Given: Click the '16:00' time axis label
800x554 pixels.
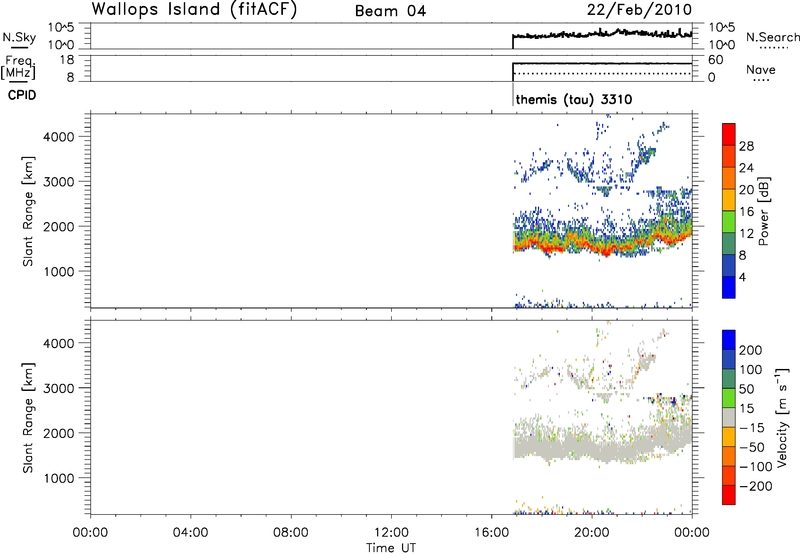Looking at the screenshot, I should (491, 533).
